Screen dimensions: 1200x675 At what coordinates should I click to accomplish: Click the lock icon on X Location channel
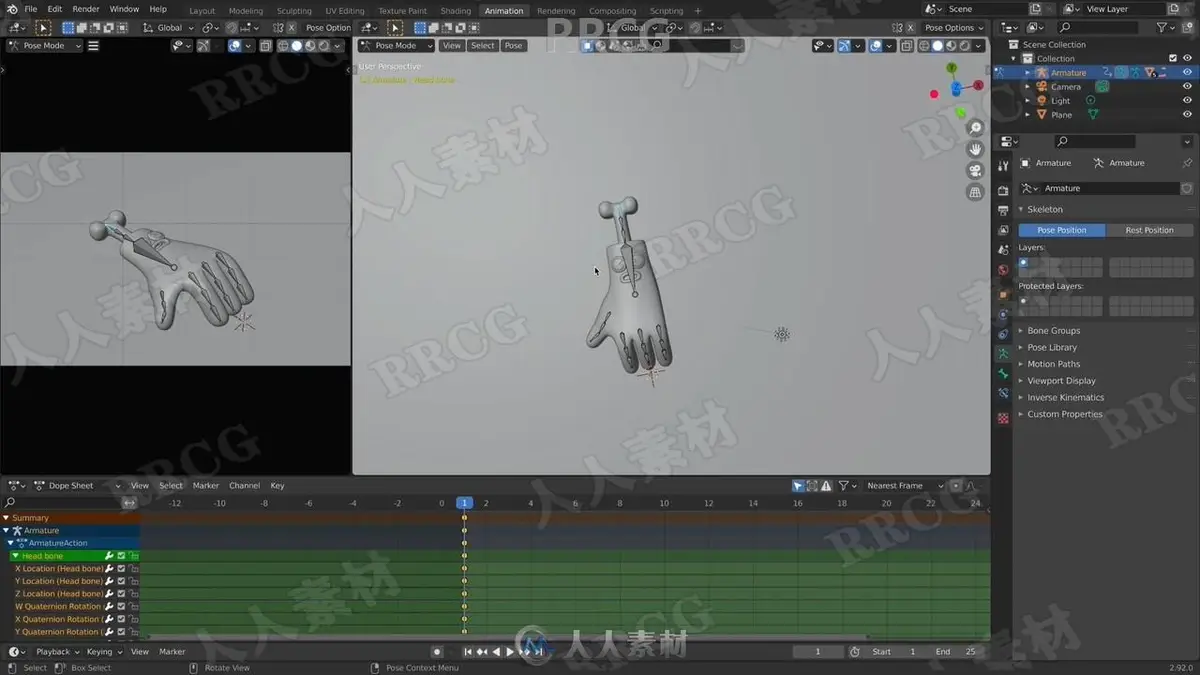pyautogui.click(x=133, y=569)
